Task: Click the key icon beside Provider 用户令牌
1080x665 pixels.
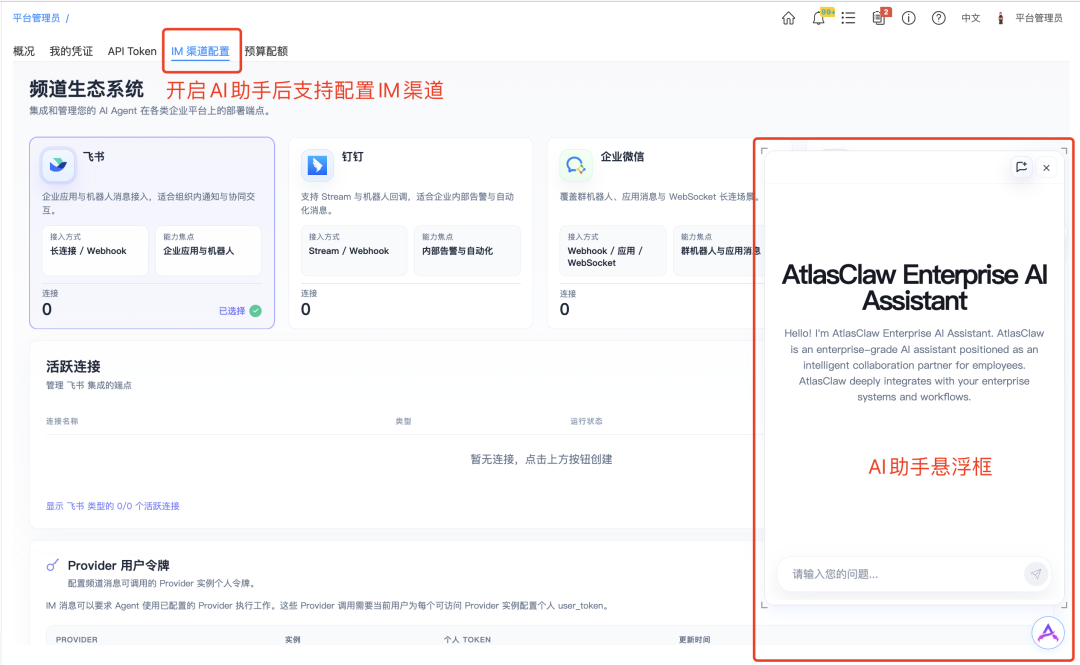Action: coord(52,565)
